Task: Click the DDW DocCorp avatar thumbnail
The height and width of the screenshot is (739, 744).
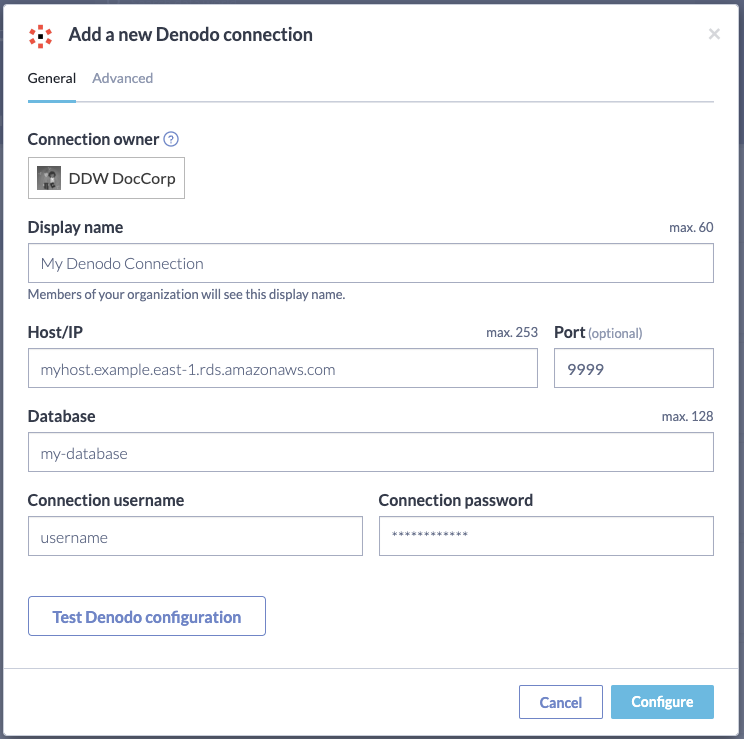Action: click(49, 178)
